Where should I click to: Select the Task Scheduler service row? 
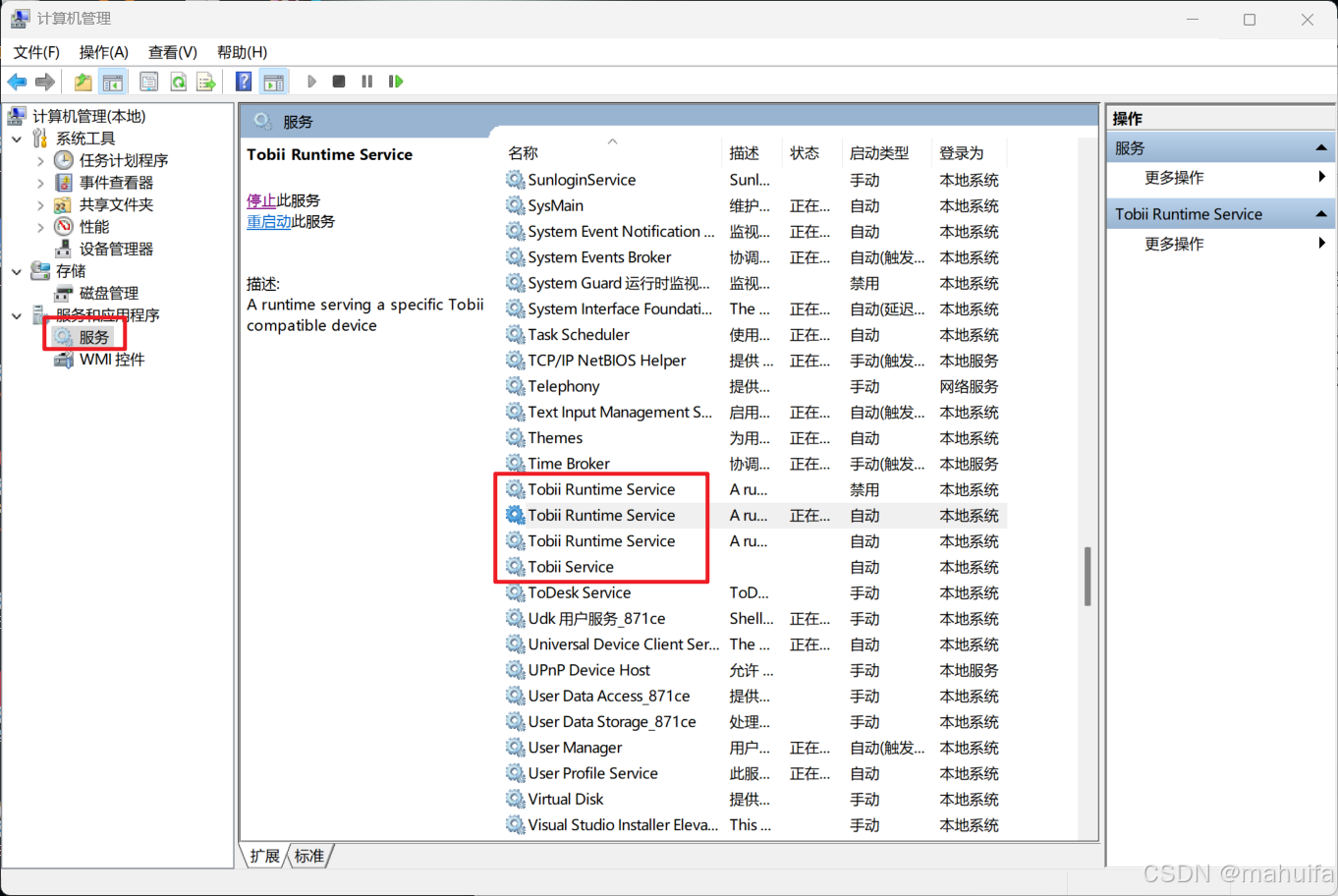754,334
